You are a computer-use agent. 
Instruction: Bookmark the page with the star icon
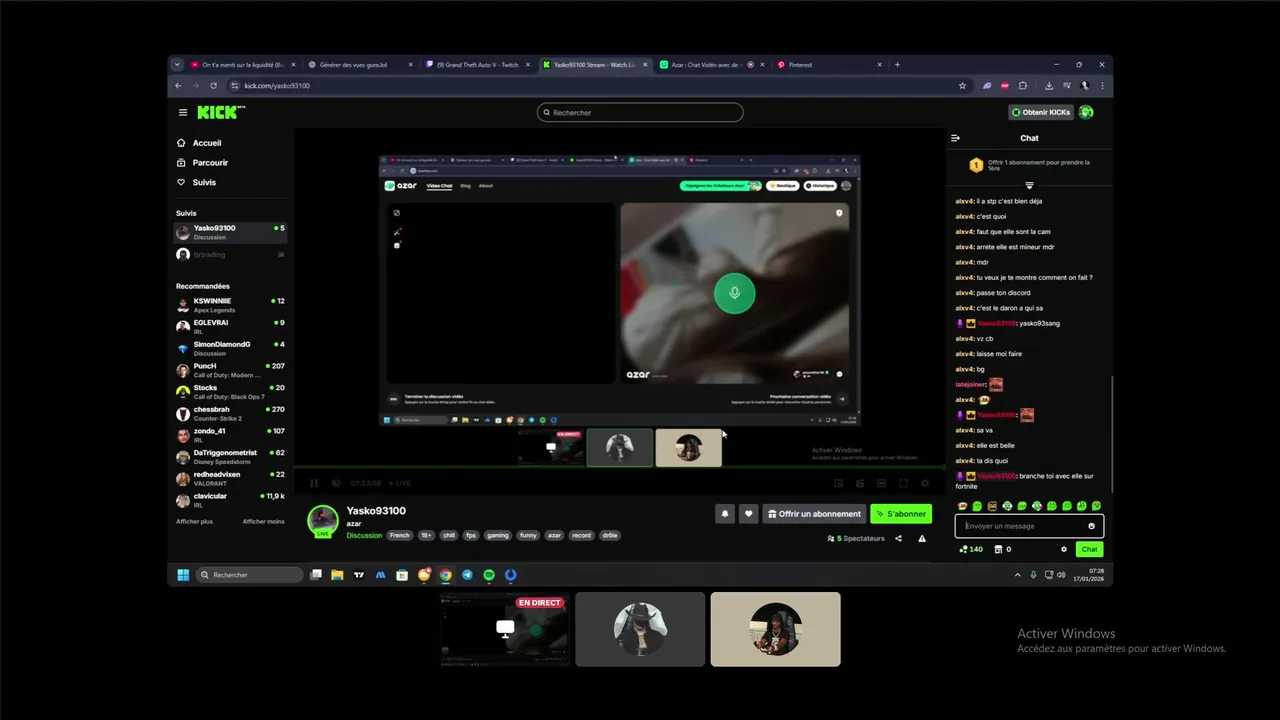(963, 86)
